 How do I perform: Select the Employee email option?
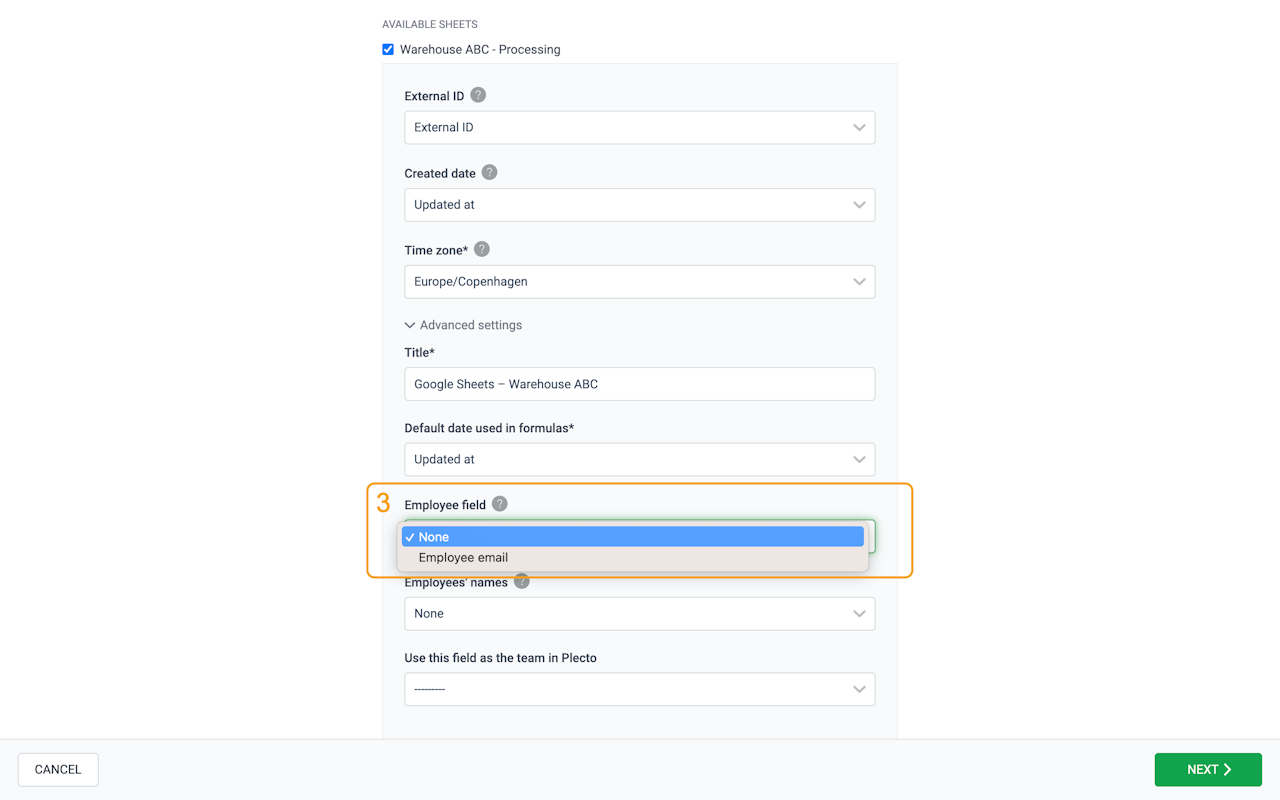463,558
